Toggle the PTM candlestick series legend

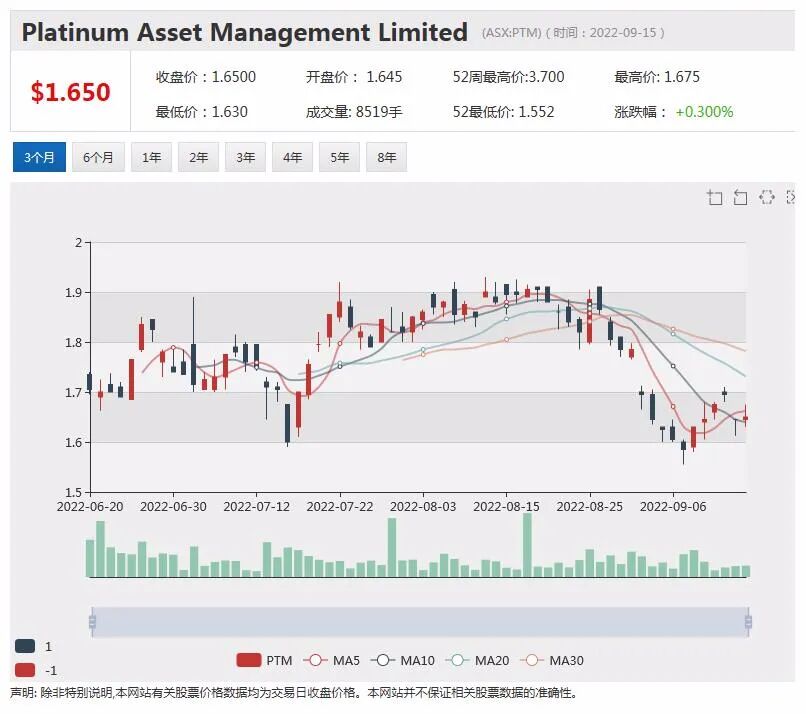pos(264,661)
